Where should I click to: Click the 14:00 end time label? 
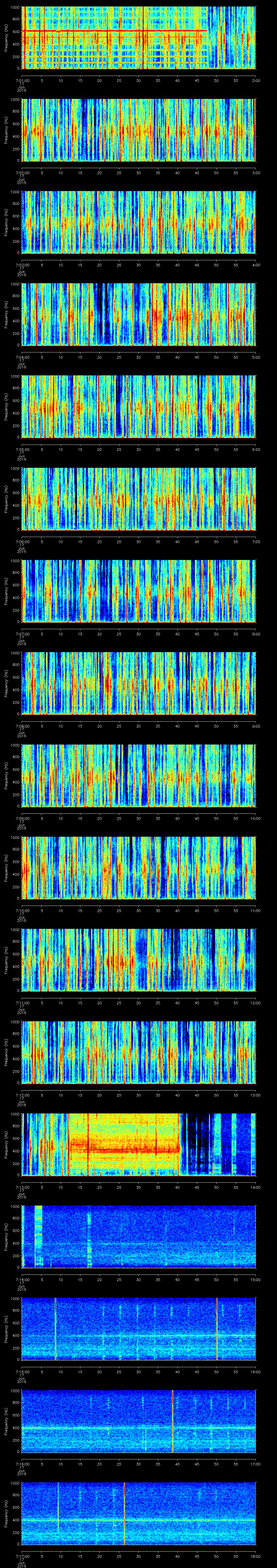tap(256, 1187)
